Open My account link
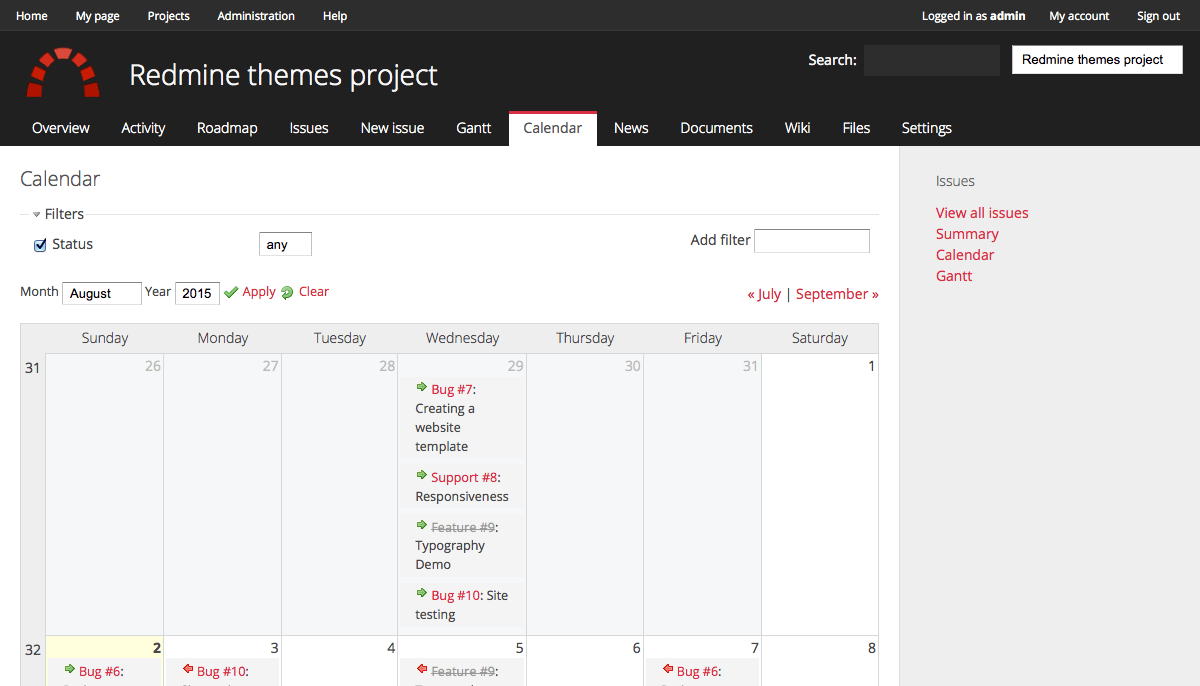This screenshot has width=1200, height=686. [1079, 16]
